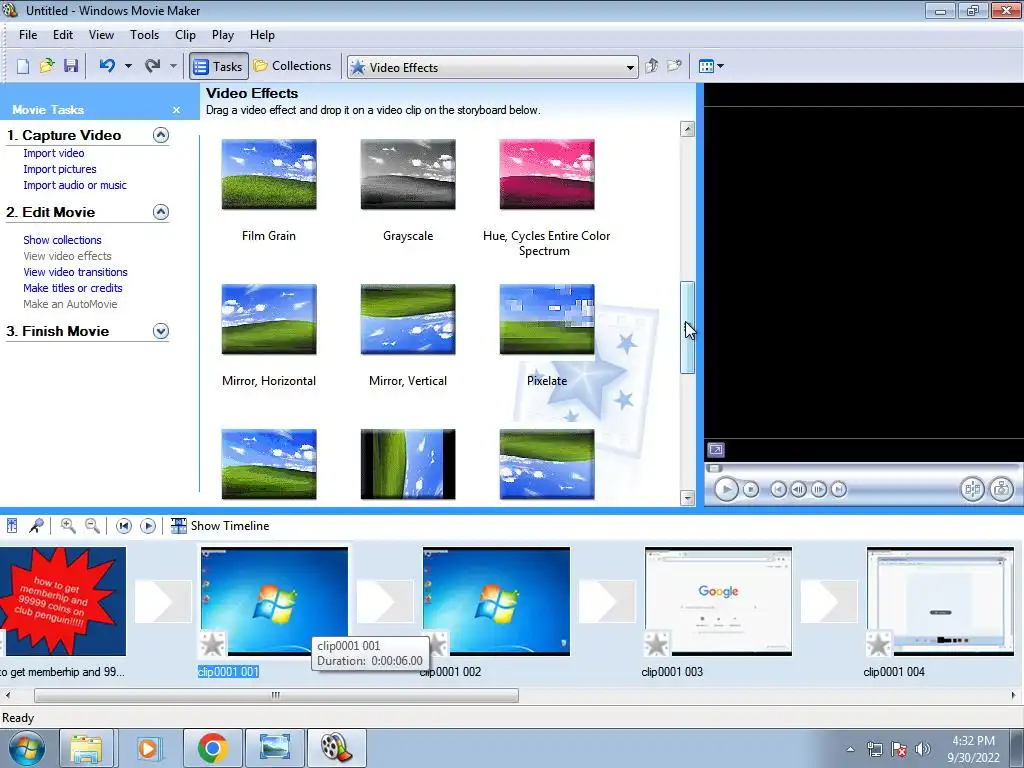Image resolution: width=1024 pixels, height=768 pixels.
Task: Click effects list scroll down arrow
Action: click(687, 498)
